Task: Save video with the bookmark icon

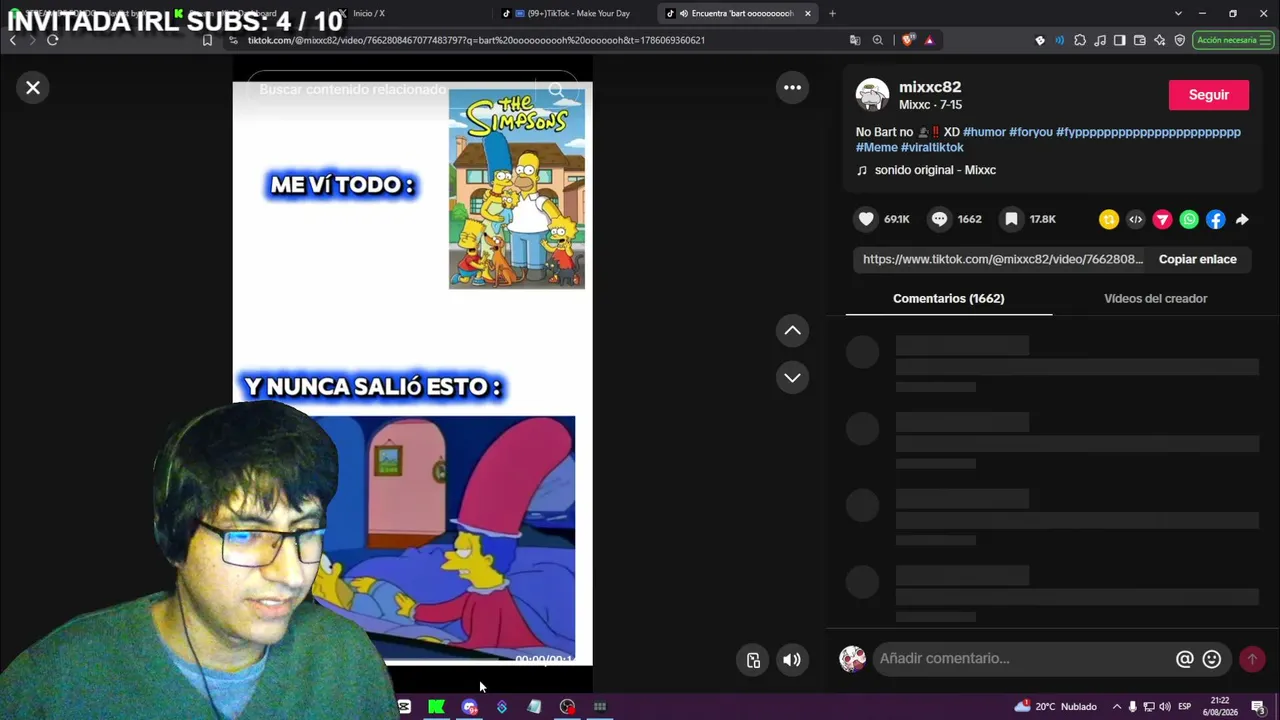Action: point(1012,219)
